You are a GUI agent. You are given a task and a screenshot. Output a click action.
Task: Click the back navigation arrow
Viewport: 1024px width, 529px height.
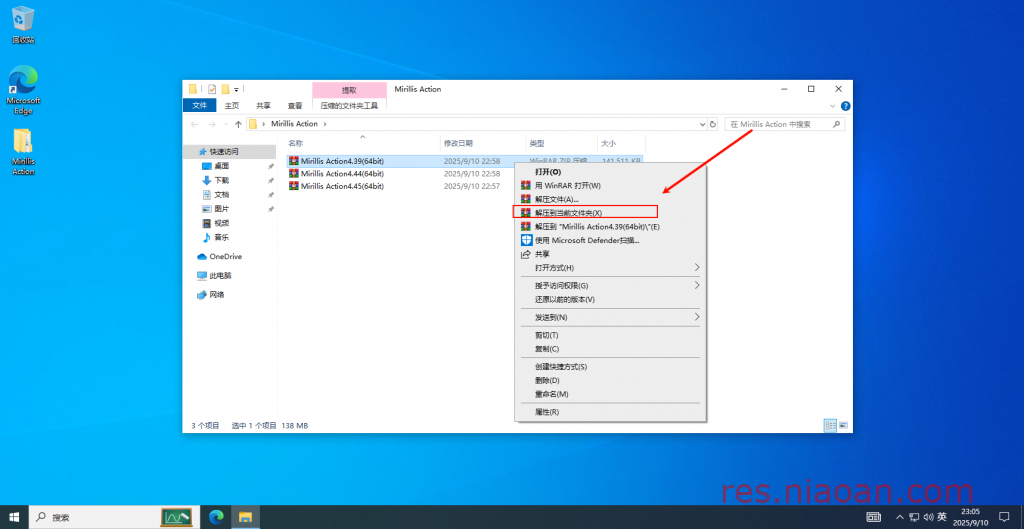pyautogui.click(x=195, y=124)
